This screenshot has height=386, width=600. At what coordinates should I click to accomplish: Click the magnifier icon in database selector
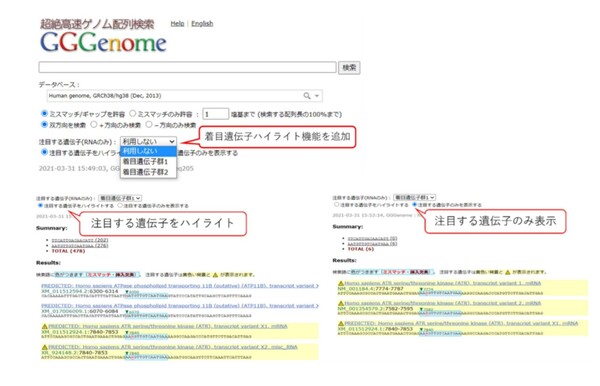307,96
